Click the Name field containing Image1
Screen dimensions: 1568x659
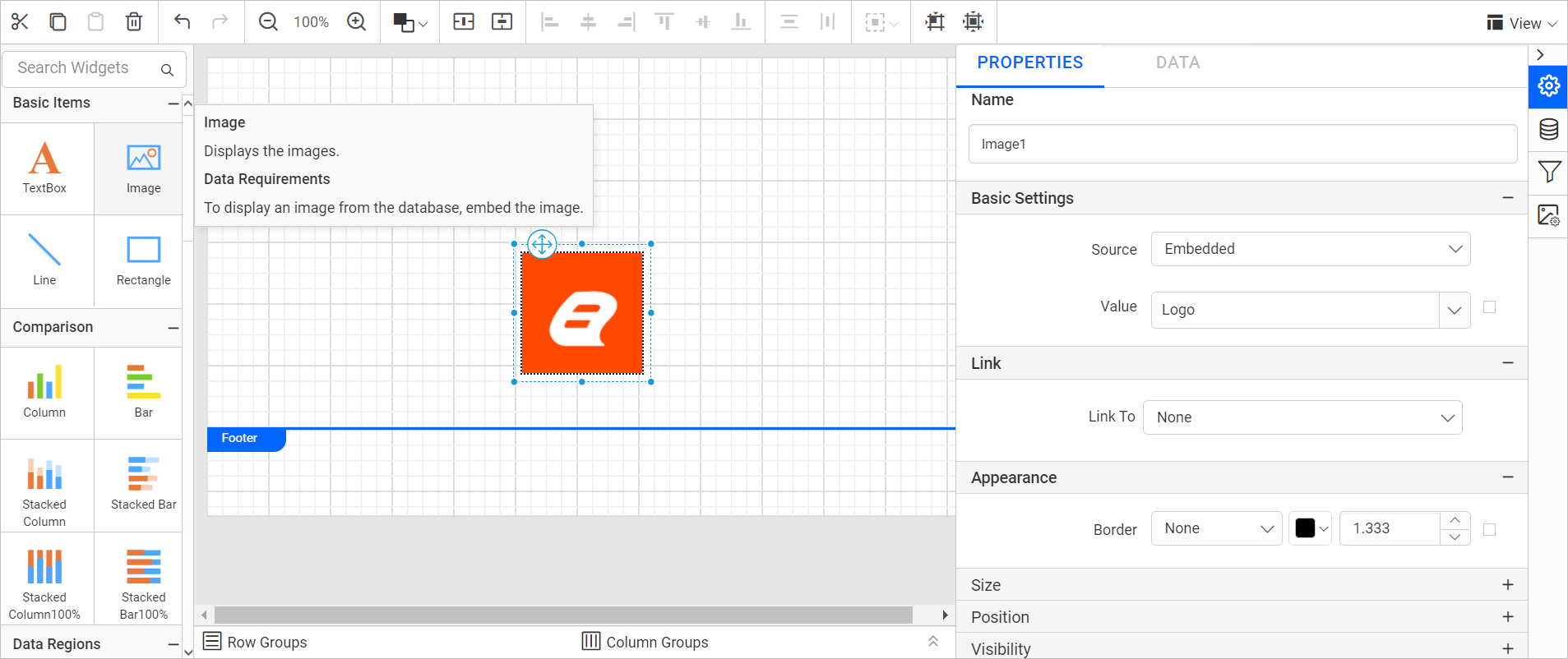(1242, 144)
